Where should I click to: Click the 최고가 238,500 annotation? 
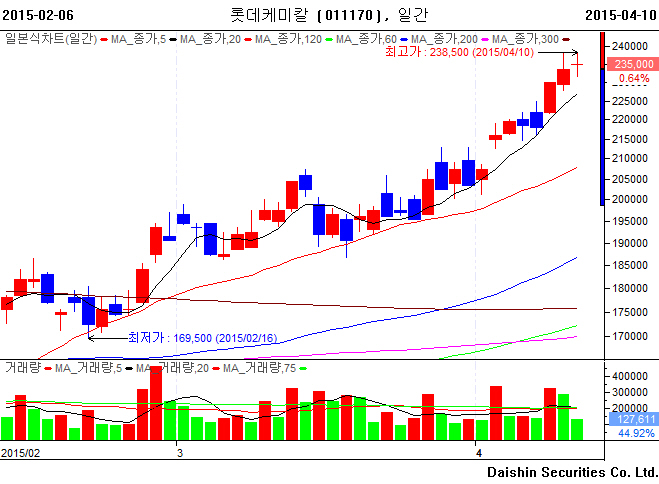point(459,52)
